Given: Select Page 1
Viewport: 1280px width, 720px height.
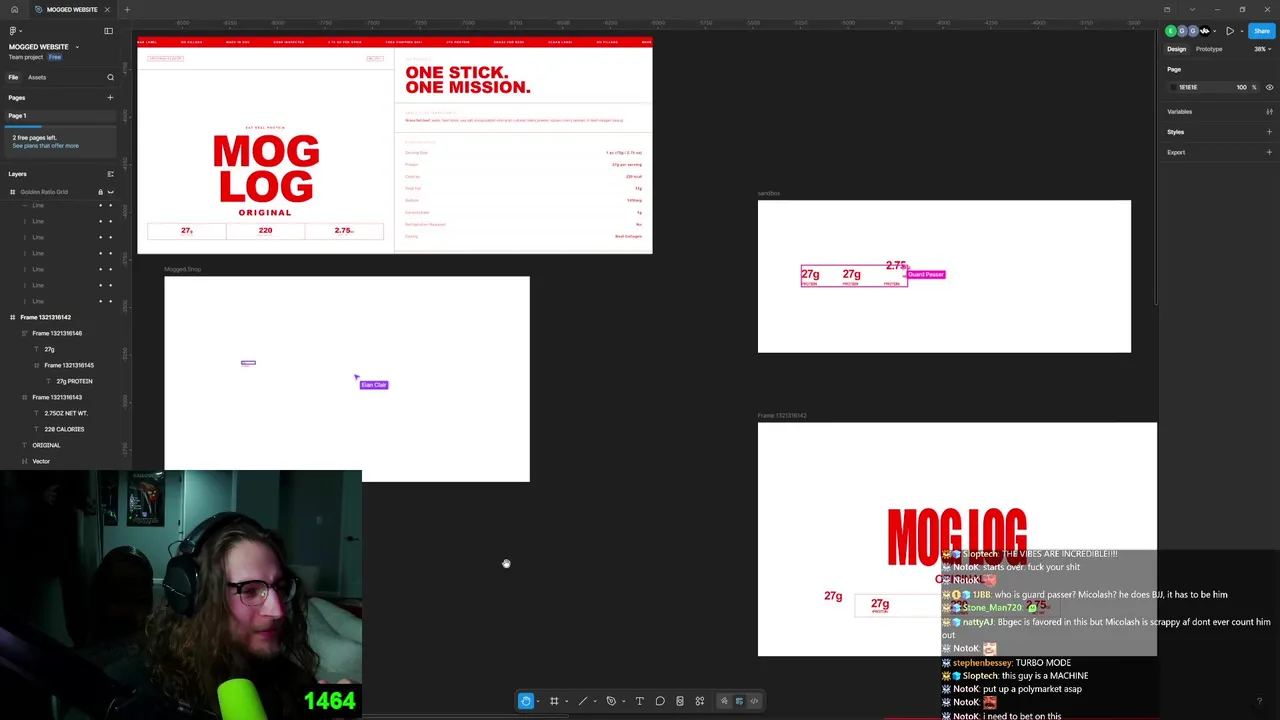Looking at the screenshot, I should point(58,116).
